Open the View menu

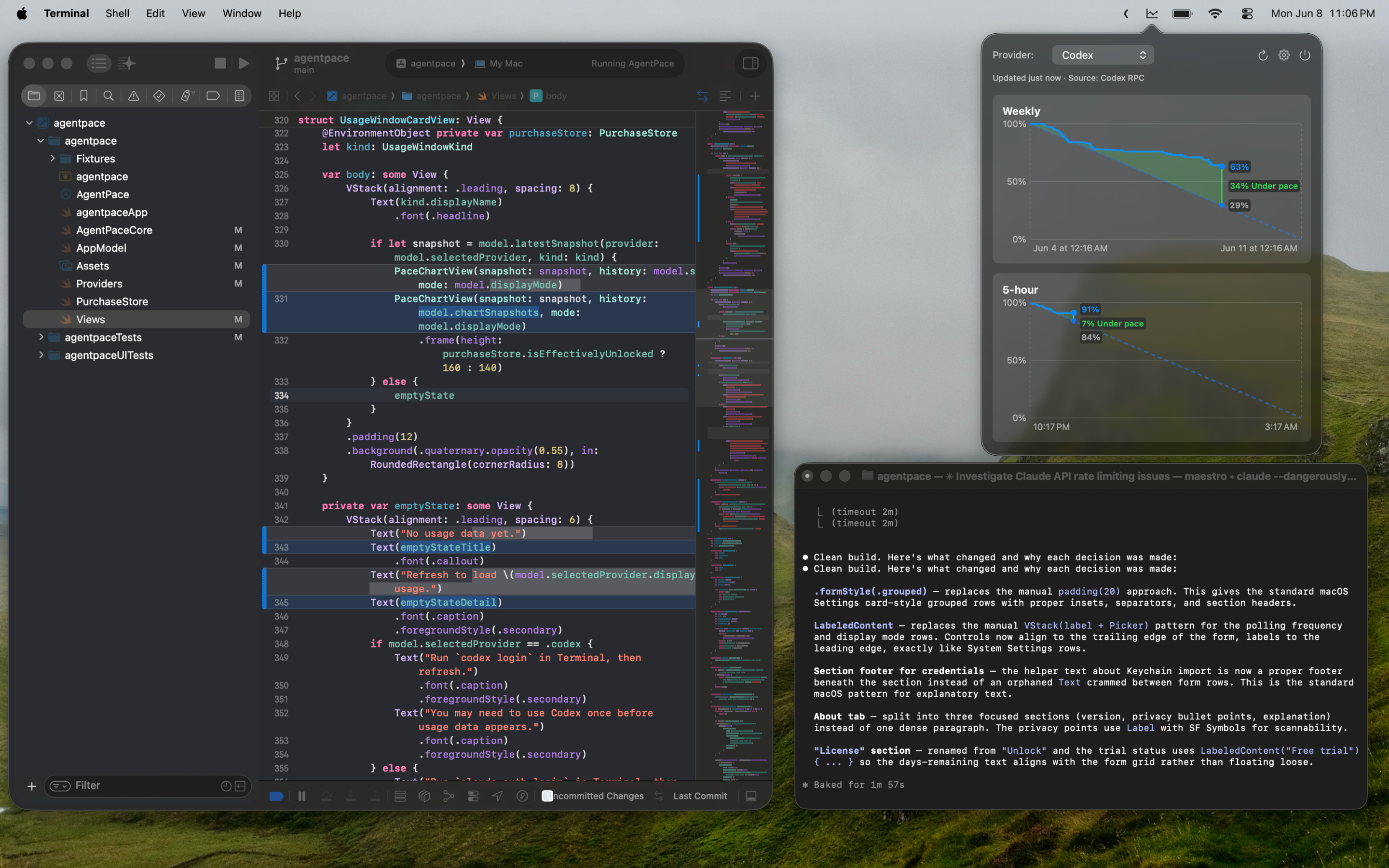pos(193,13)
